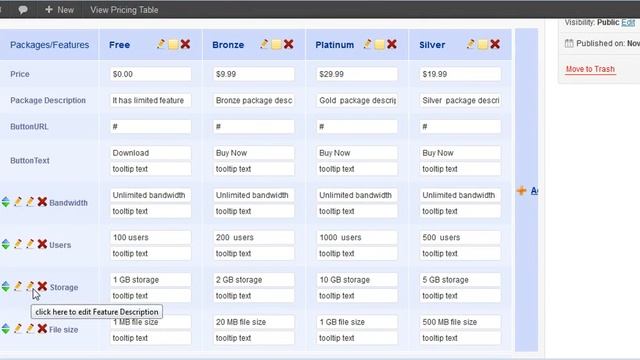This screenshot has width=640, height=360.
Task: Click the pencil edit icon for Platinum package
Action: point(367,44)
